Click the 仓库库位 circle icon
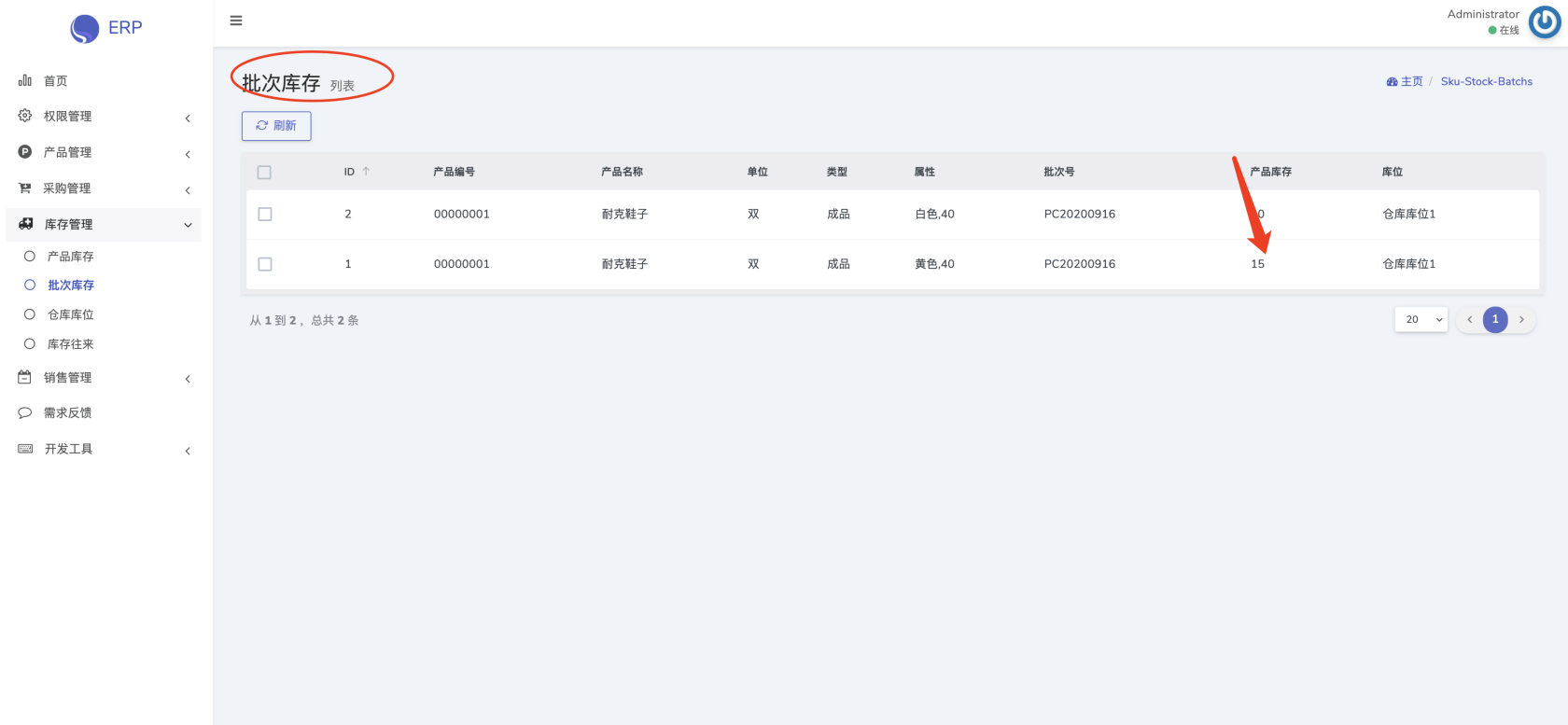The height and width of the screenshot is (725, 1568). 30,314
